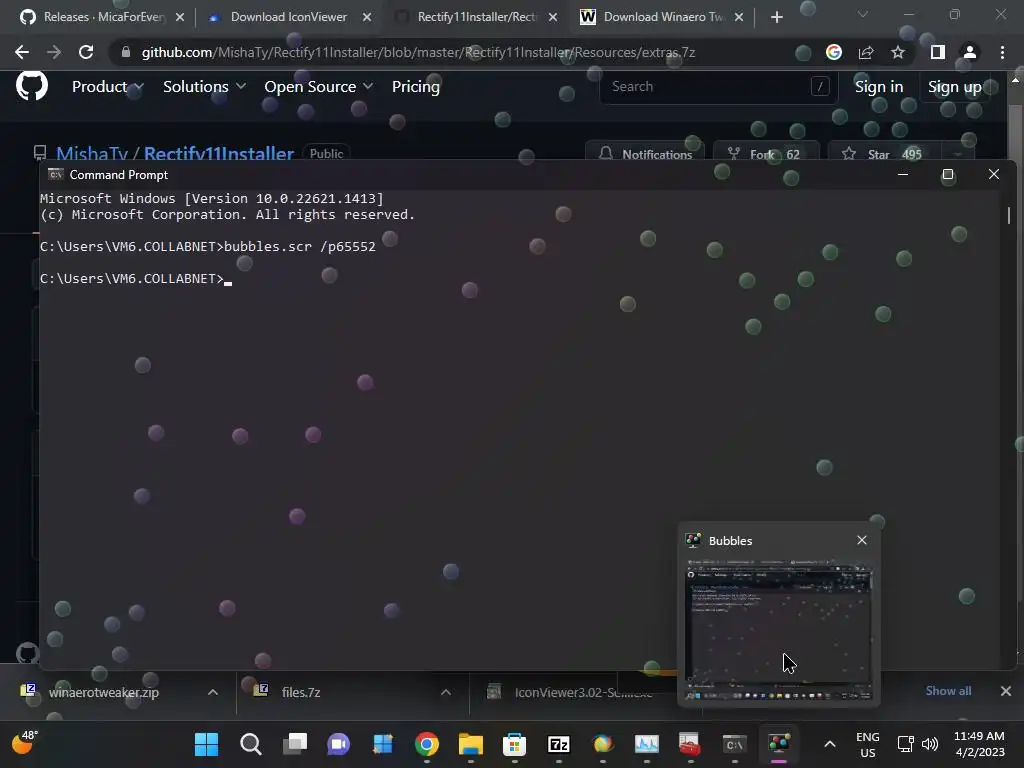Open volume control in system tray

930,744
